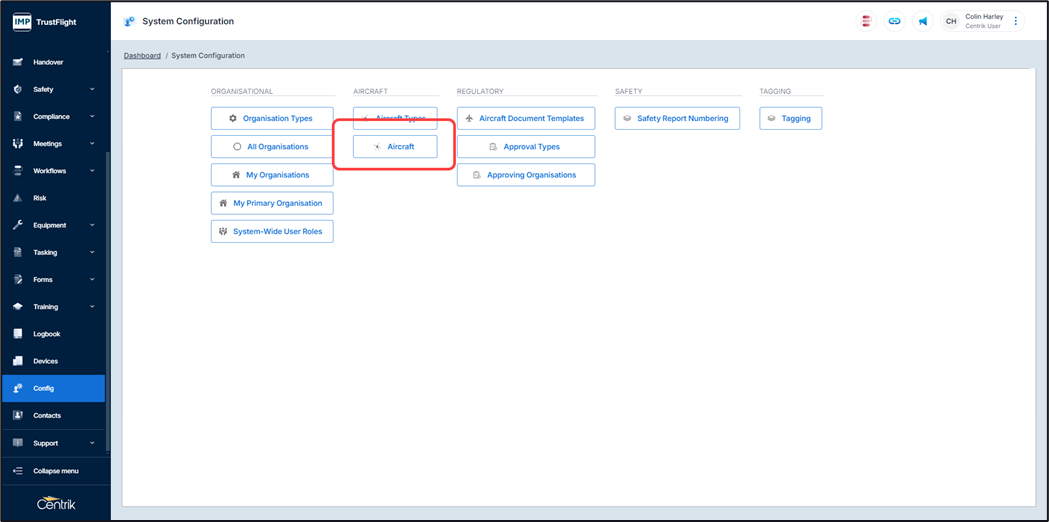
Task: Expand the Training menu chevron
Action: pyautogui.click(x=92, y=307)
